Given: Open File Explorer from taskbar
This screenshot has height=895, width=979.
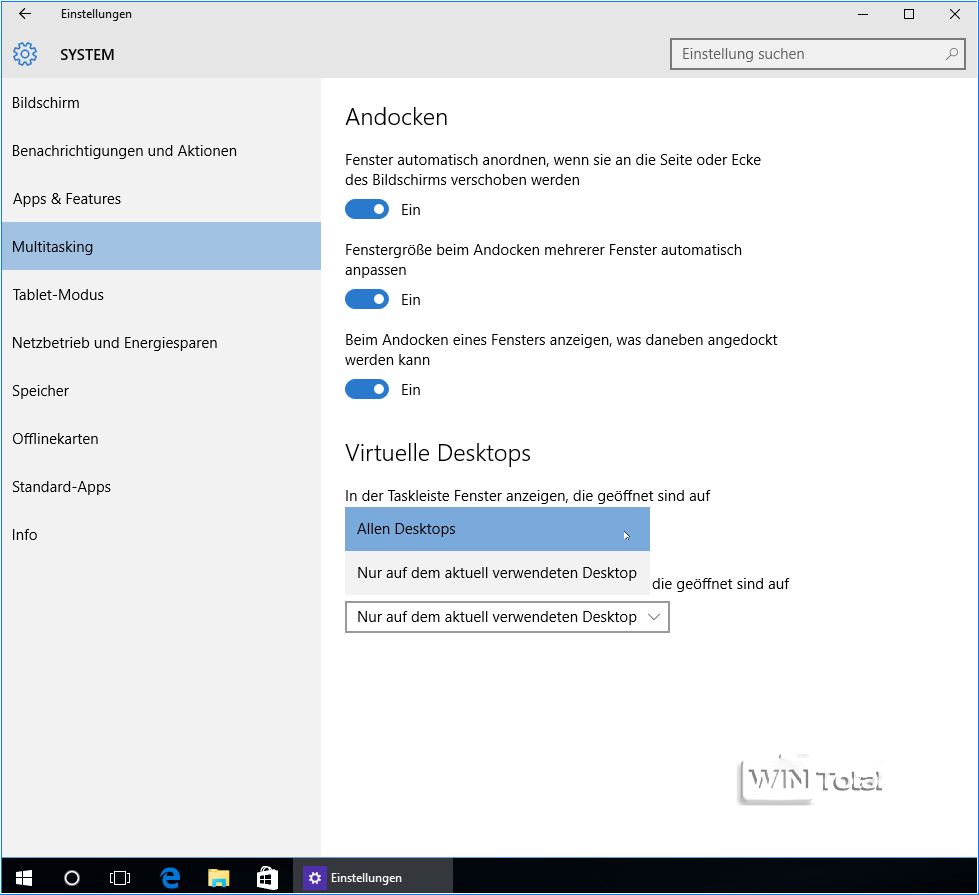Looking at the screenshot, I should 218,877.
